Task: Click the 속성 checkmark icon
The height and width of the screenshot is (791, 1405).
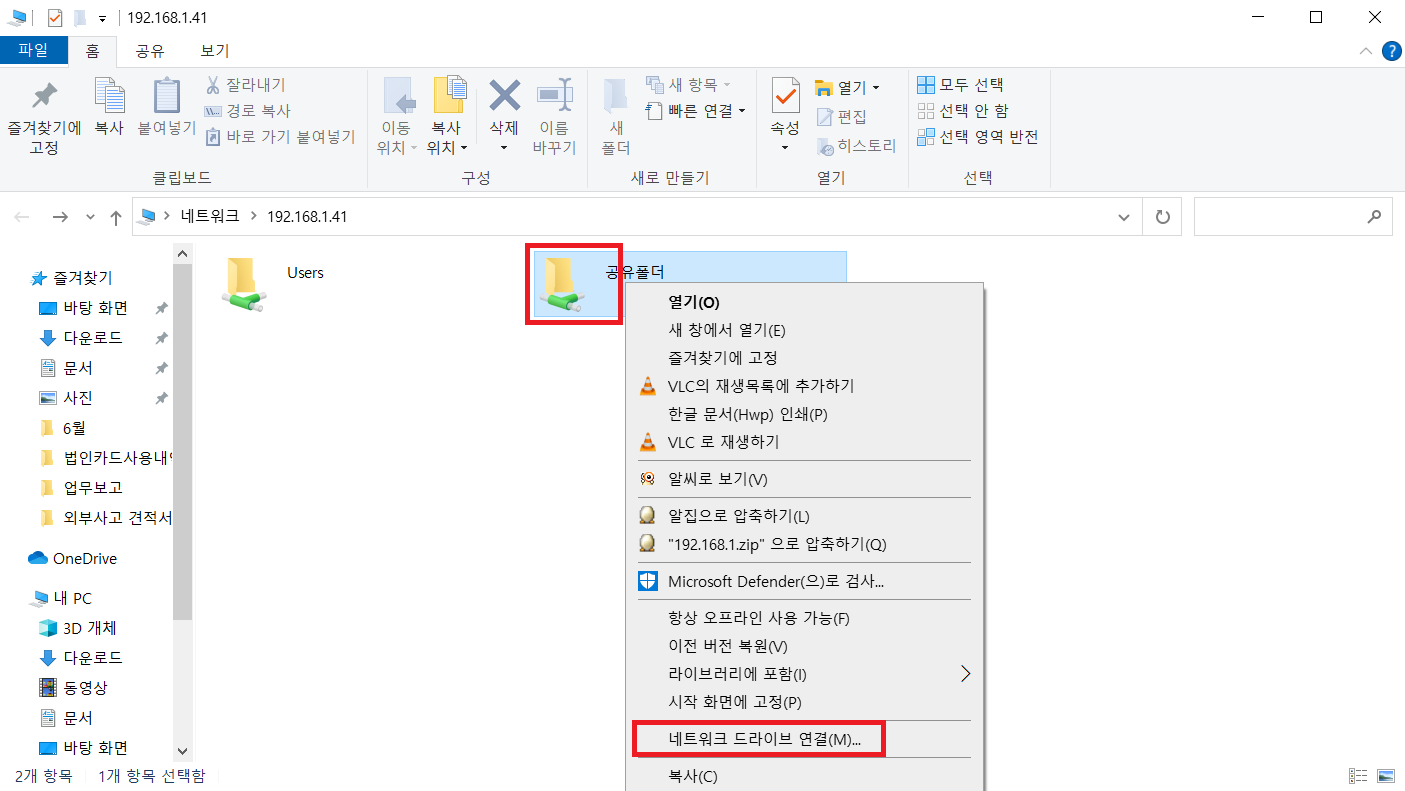Action: 785,96
